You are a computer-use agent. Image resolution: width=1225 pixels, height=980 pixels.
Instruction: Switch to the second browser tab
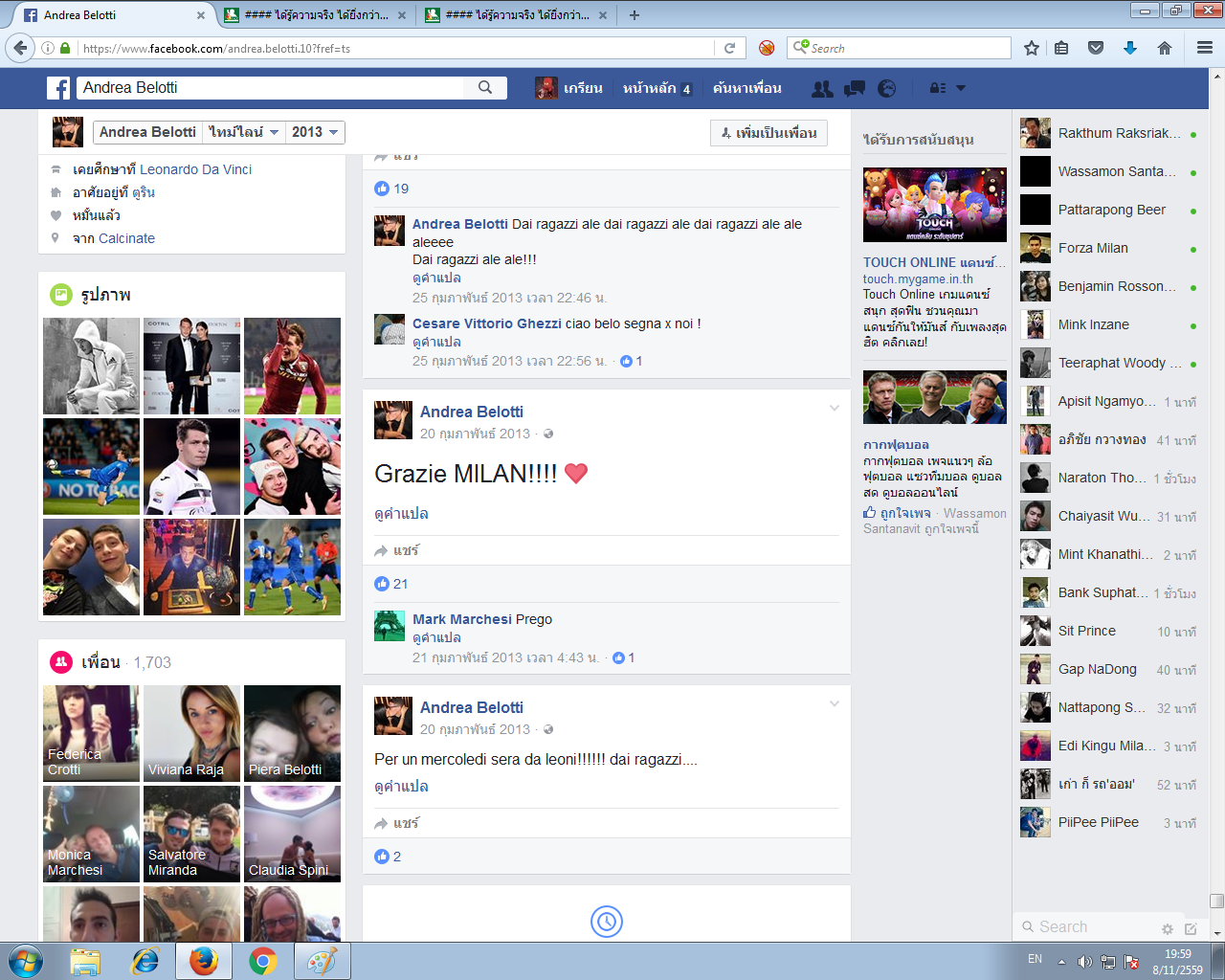[317, 15]
